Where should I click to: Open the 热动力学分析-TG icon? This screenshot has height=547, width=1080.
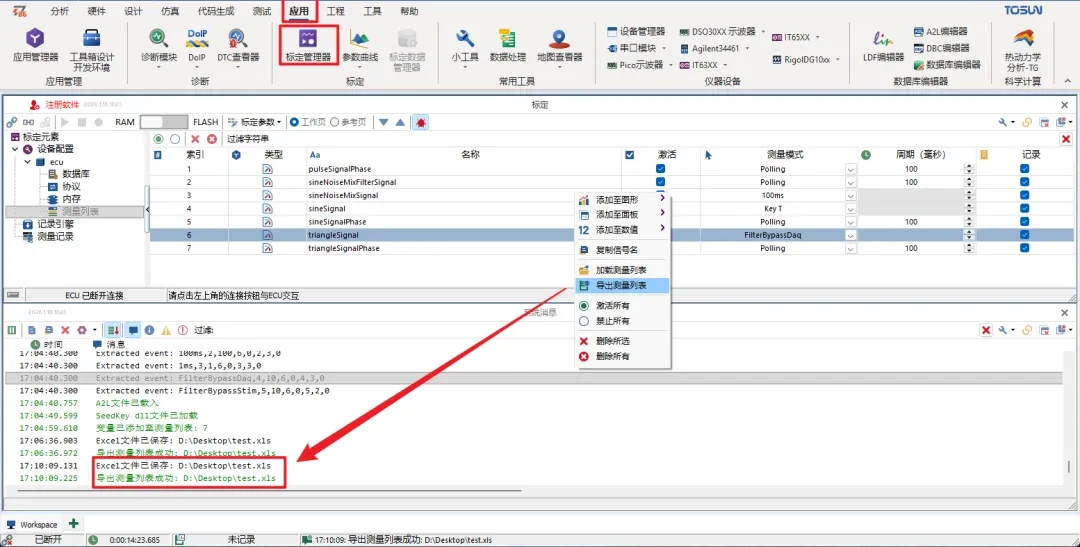point(1023,50)
